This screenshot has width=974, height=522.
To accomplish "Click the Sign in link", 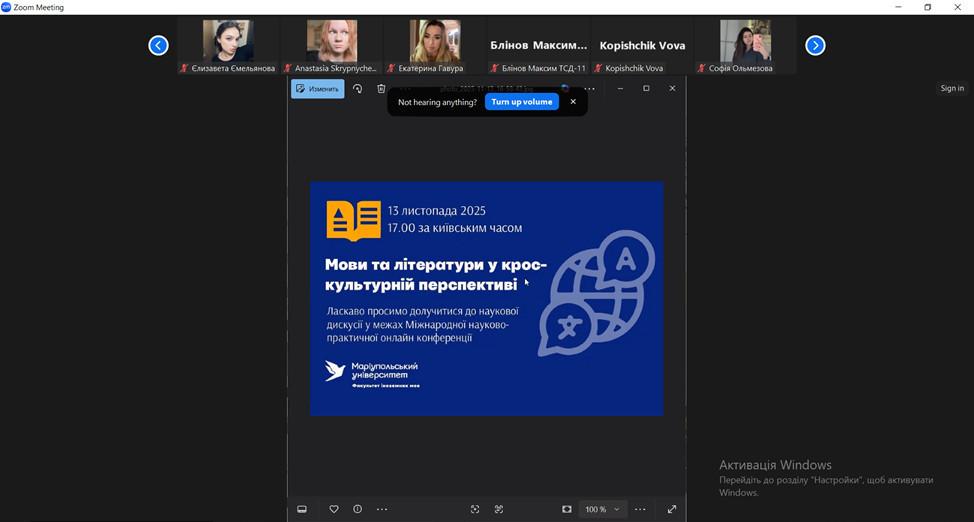I will click(951, 88).
